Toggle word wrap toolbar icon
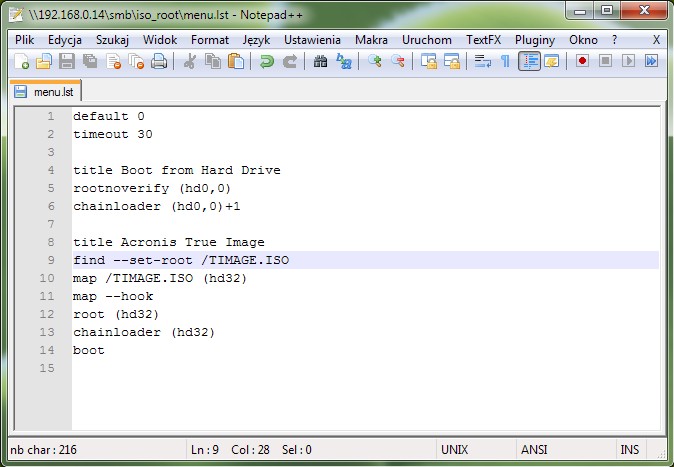The width and height of the screenshot is (674, 467). click(x=483, y=61)
